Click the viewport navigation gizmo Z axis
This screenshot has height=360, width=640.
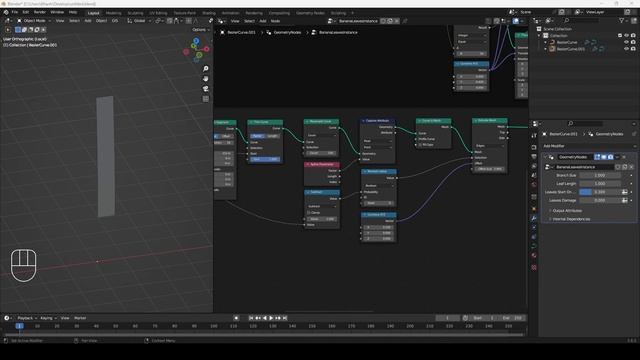tap(196, 41)
